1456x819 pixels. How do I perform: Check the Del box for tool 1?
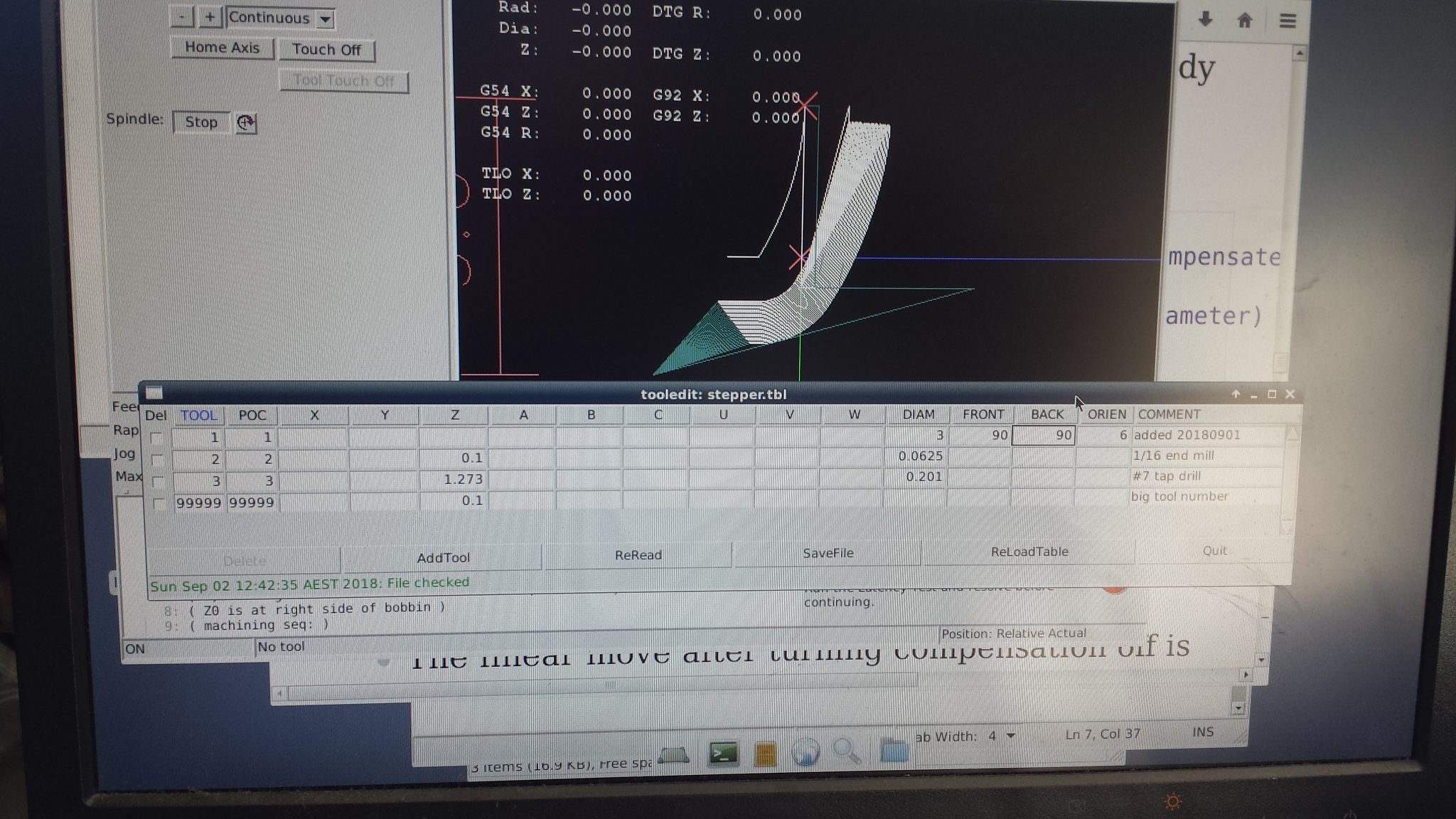click(157, 438)
